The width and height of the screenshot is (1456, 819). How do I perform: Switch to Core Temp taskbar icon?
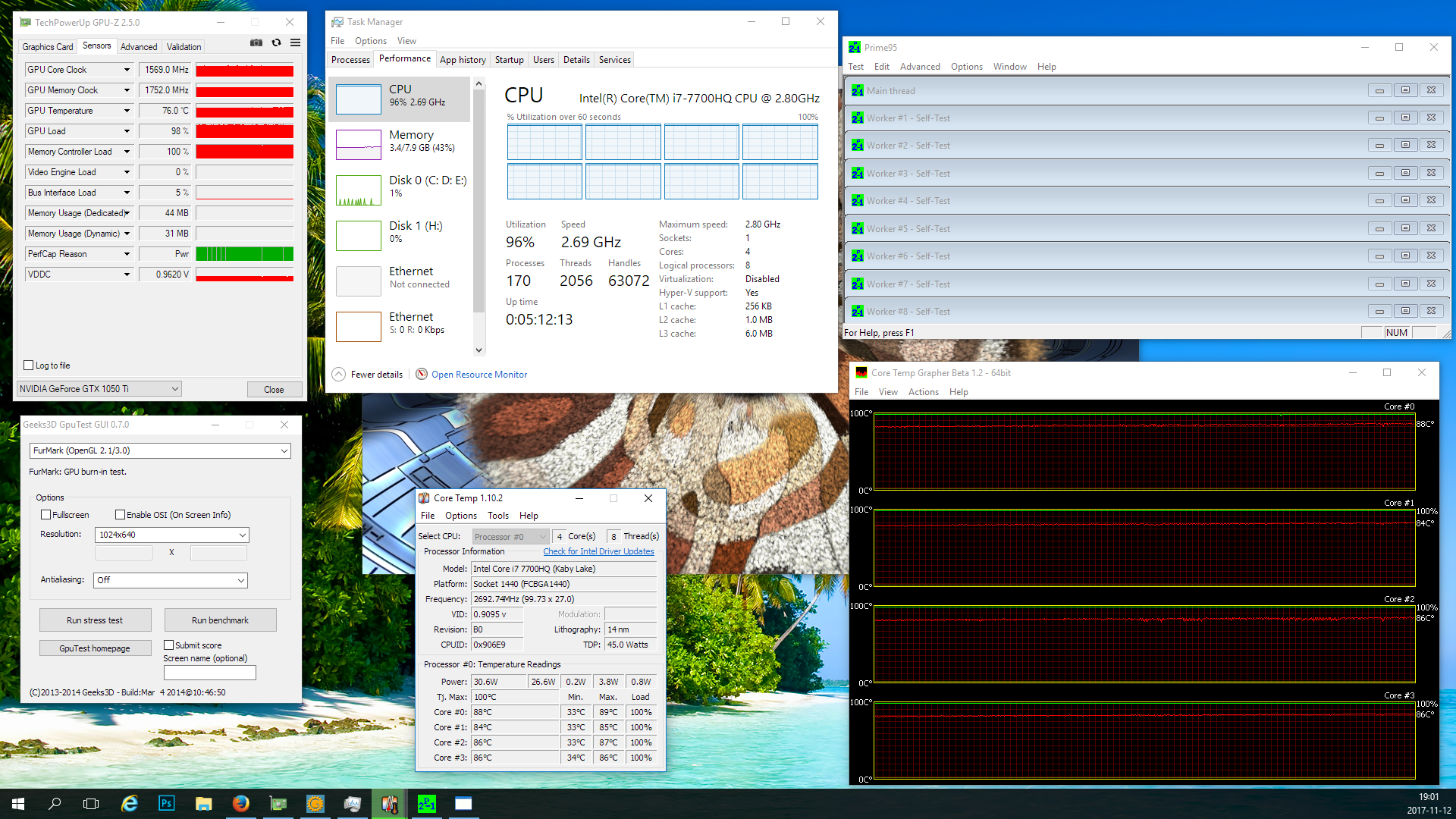pos(390,804)
